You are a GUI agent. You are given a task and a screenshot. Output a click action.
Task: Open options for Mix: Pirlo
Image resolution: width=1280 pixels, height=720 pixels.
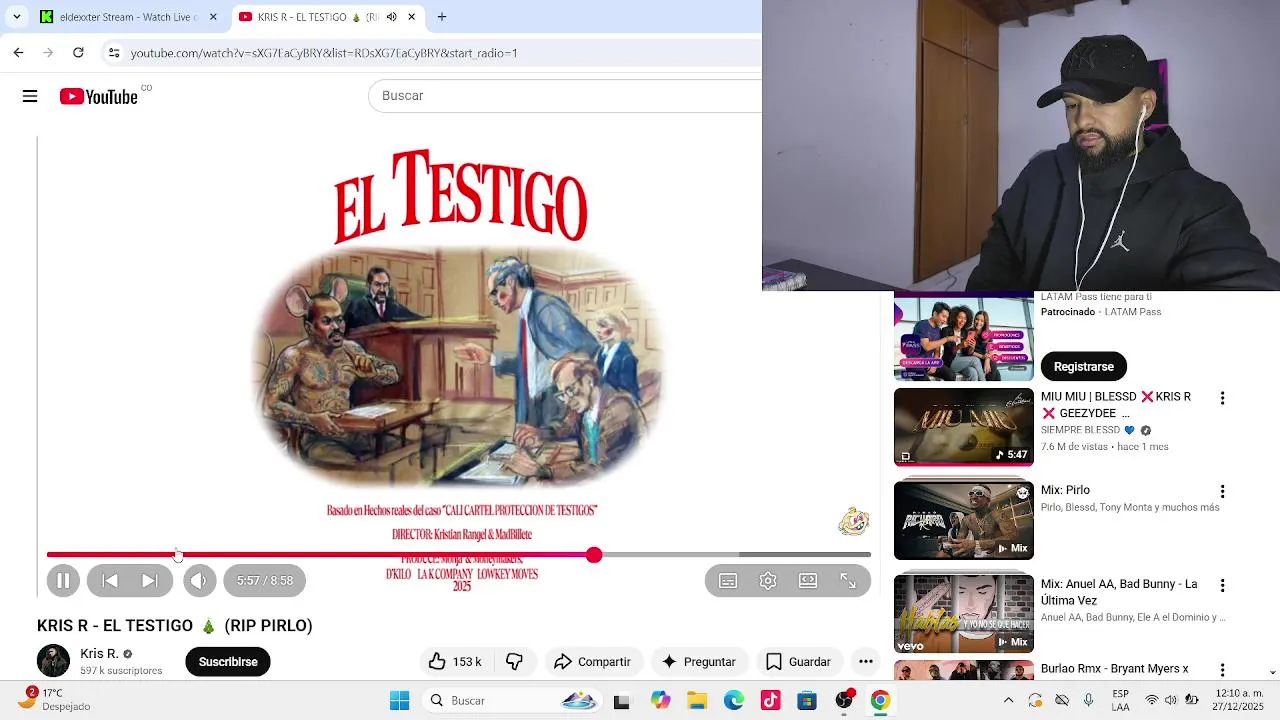(1222, 492)
